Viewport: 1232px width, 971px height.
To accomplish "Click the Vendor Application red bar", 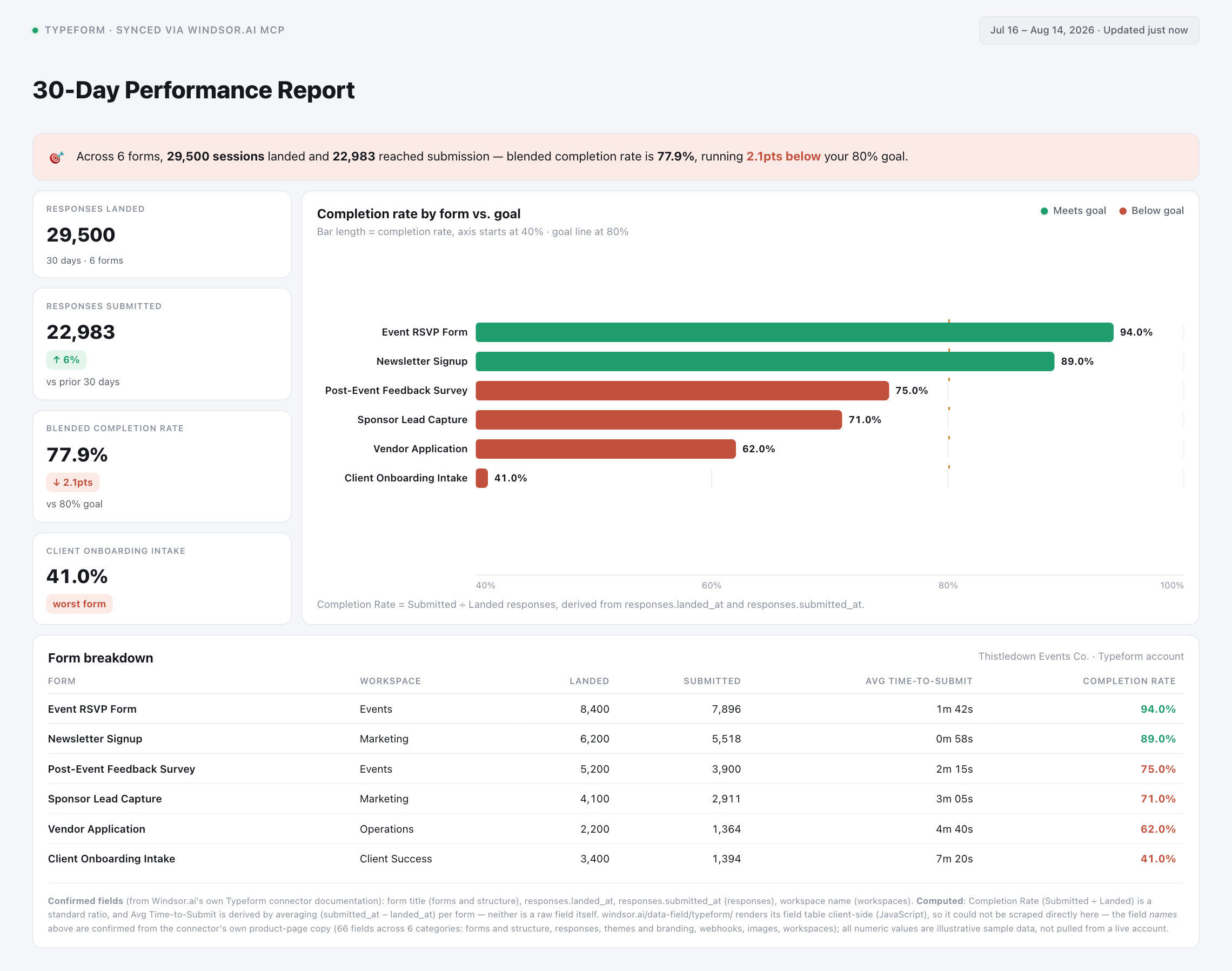I will point(606,448).
